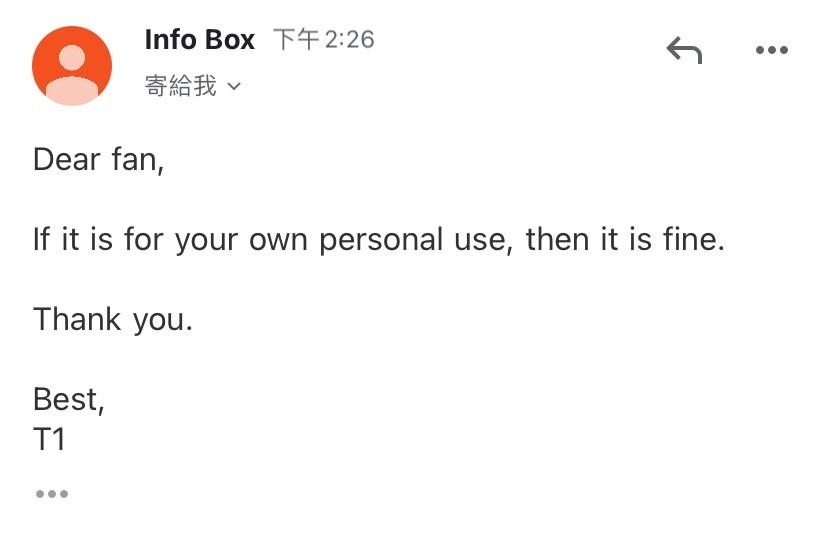
Task: Click the word personal in the message
Action: coord(381,240)
